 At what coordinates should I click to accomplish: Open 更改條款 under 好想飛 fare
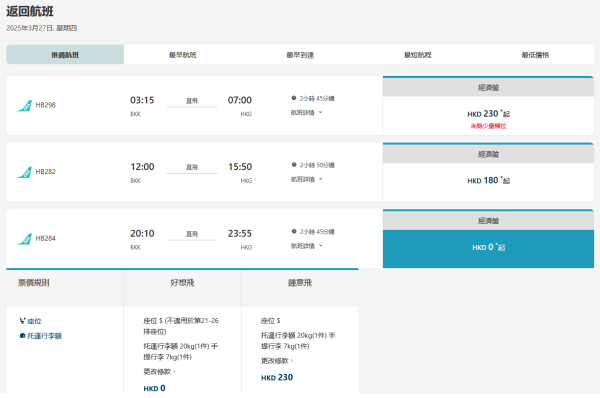tap(159, 372)
